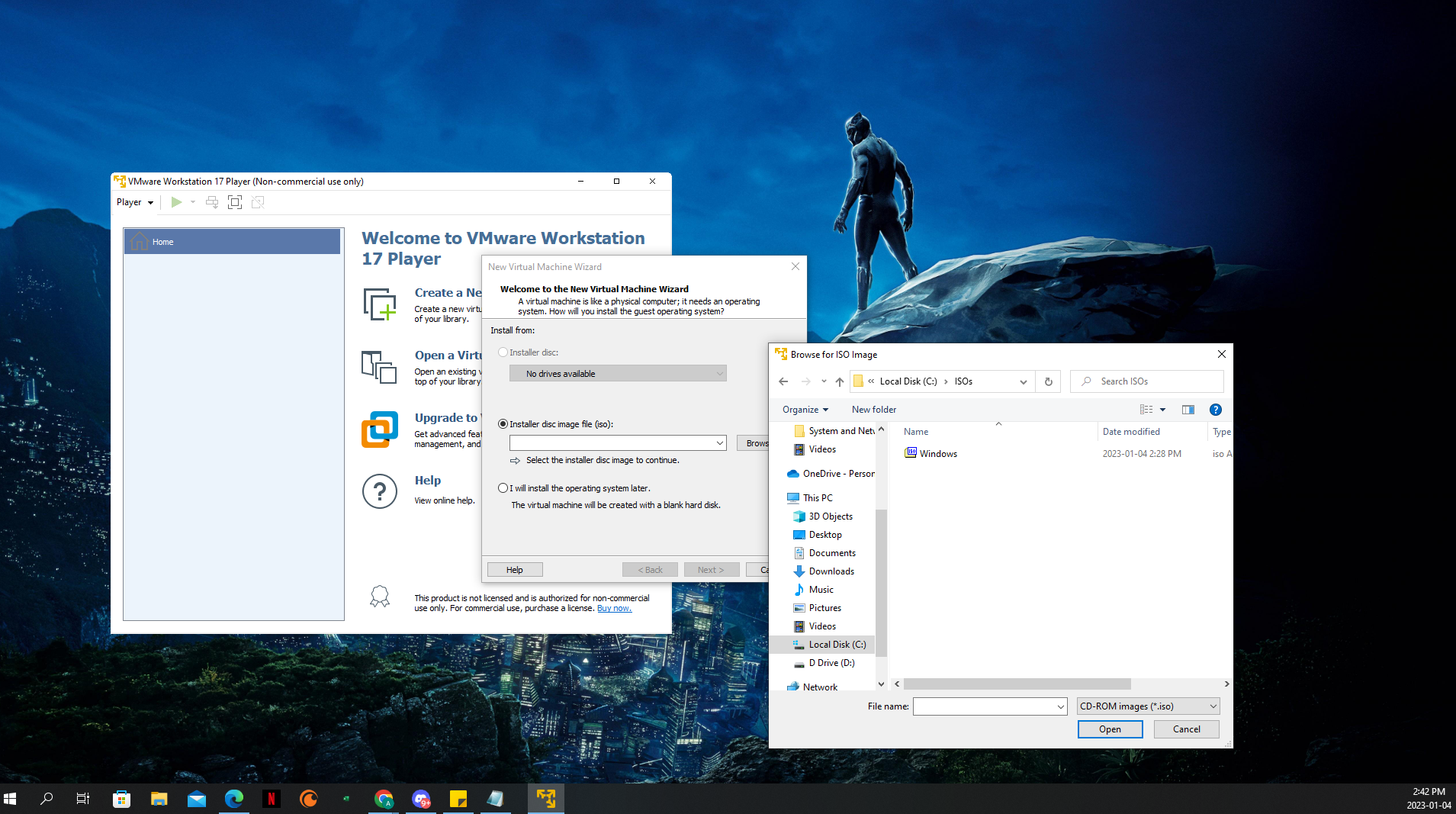
Task: Open the dropdown arrow next to Play button
Action: pyautogui.click(x=193, y=202)
